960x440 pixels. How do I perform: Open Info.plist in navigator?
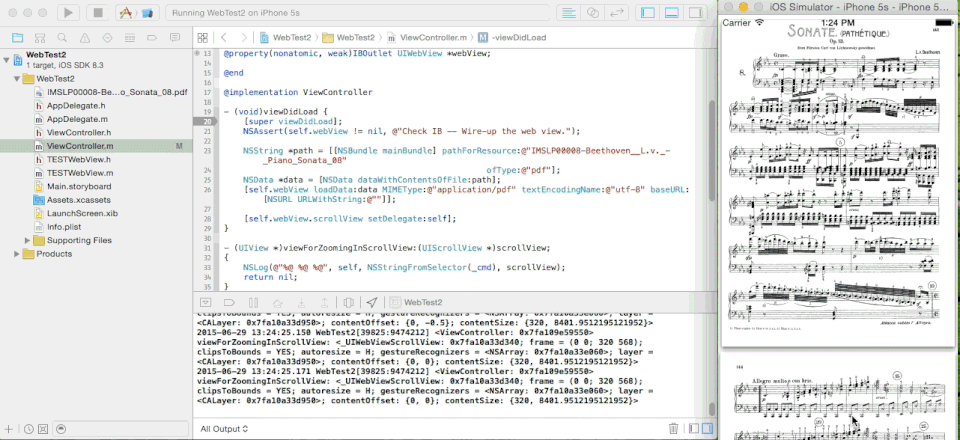58,227
